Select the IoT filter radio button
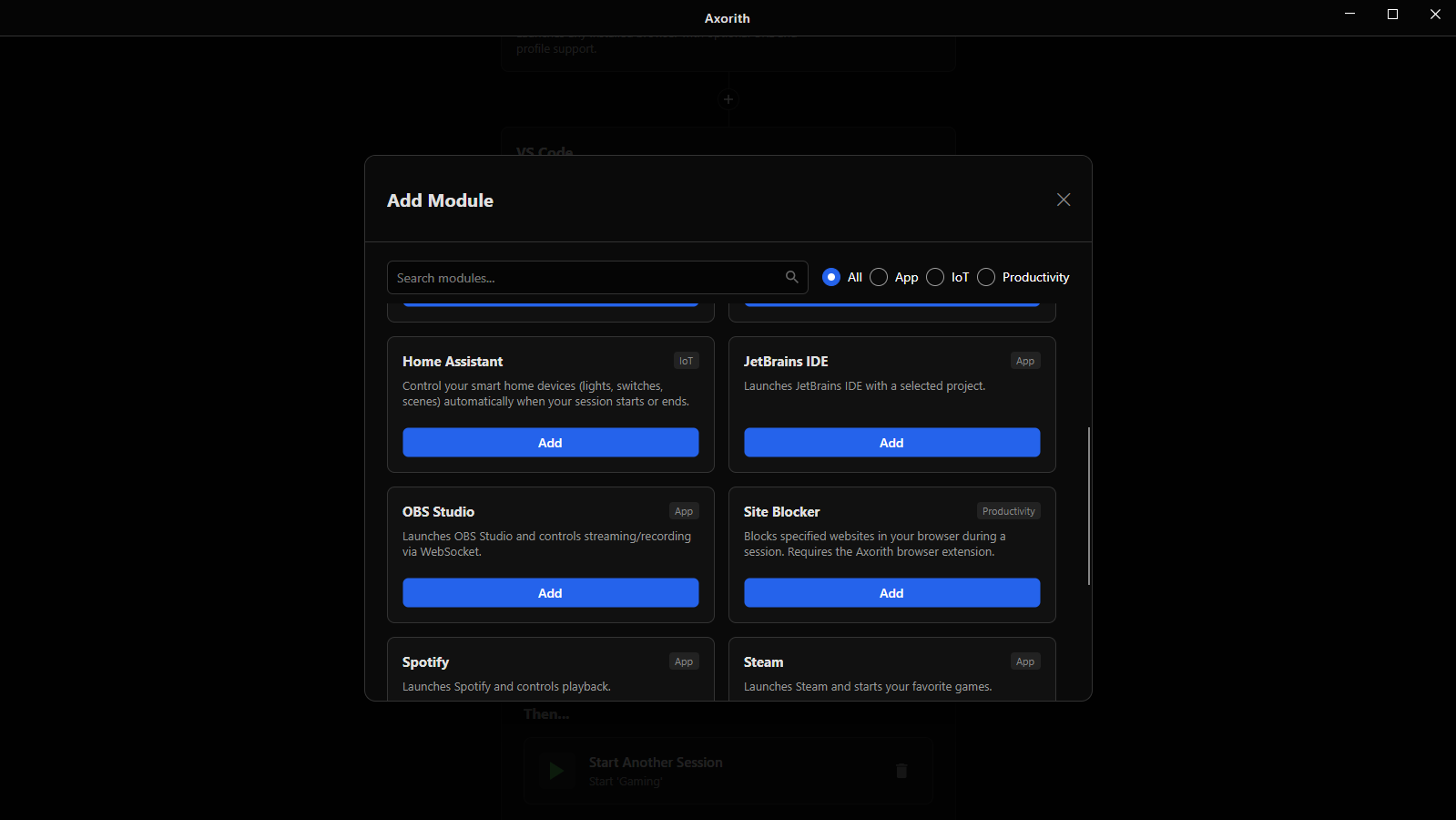Screen dimensions: 1456x820 (x=934, y=277)
